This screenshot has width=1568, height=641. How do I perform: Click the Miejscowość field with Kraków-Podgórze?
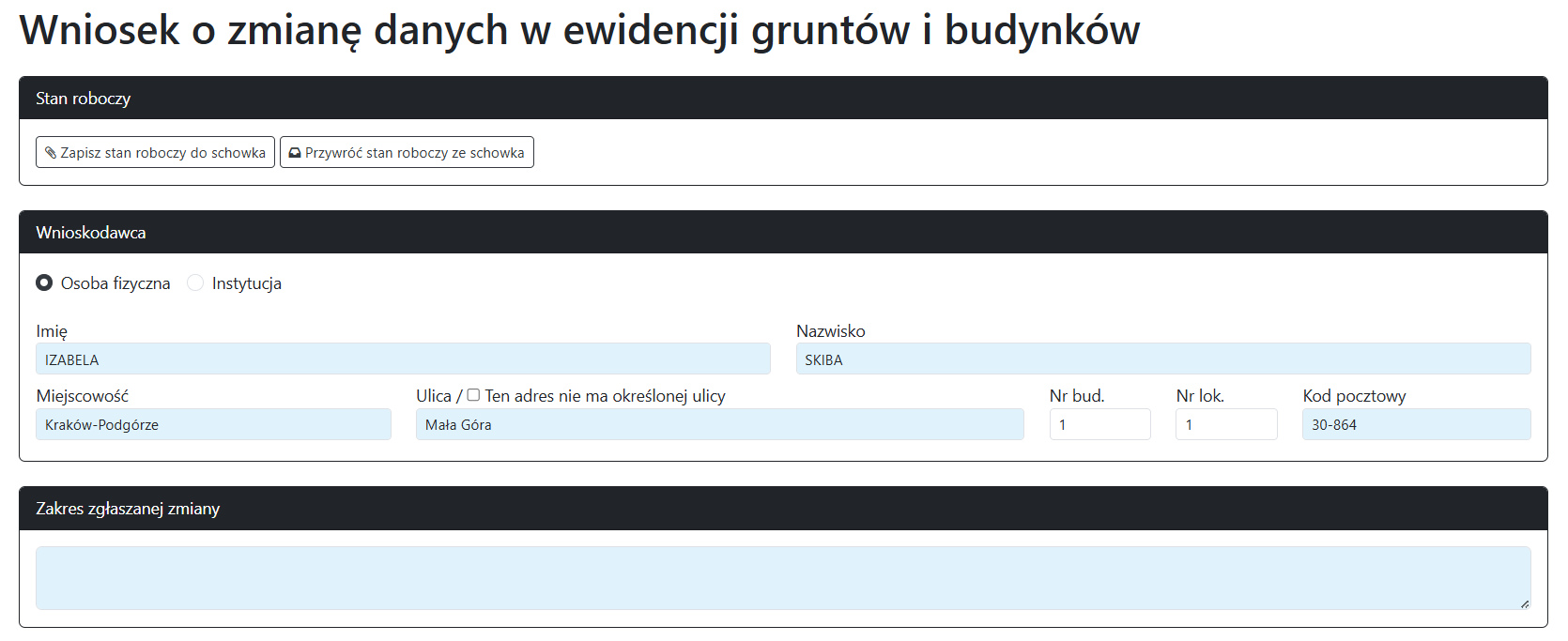point(213,425)
